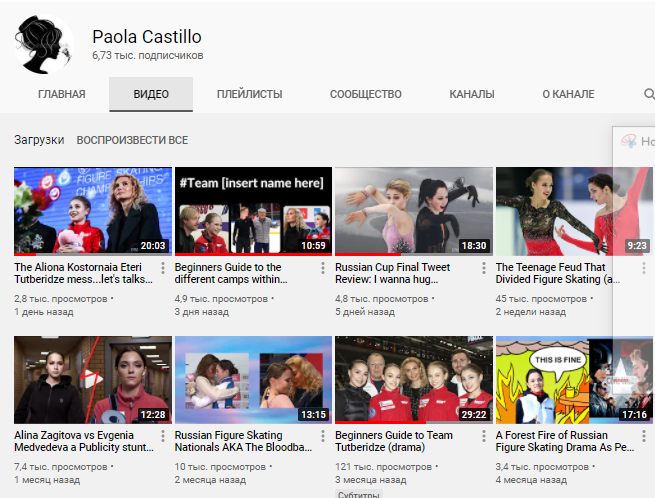Viewport: 655px width, 498px height.
Task: Open title 'The Aliona Kostornaia Eteri Tutberidze mess'
Action: coord(83,273)
